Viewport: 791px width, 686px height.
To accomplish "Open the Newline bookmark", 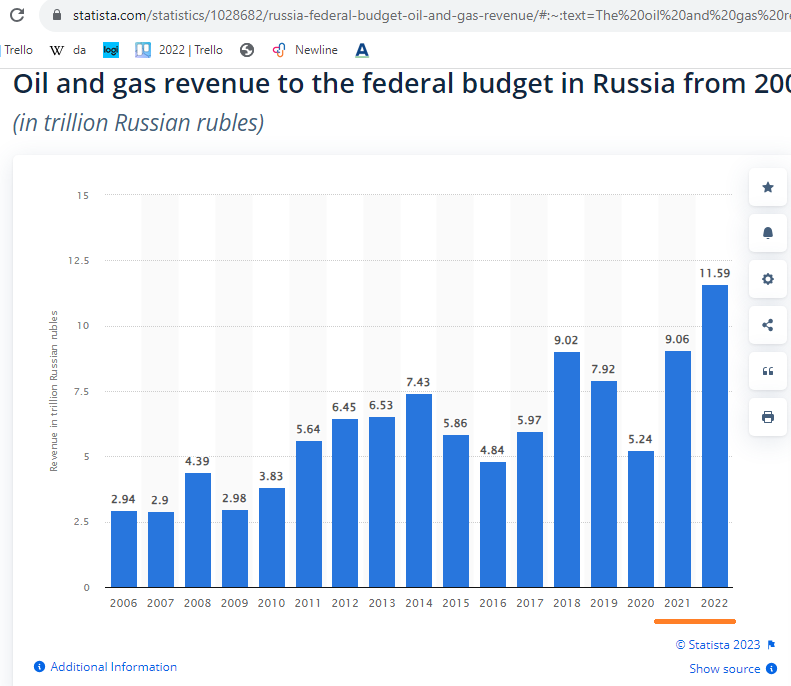I will (x=305, y=50).
